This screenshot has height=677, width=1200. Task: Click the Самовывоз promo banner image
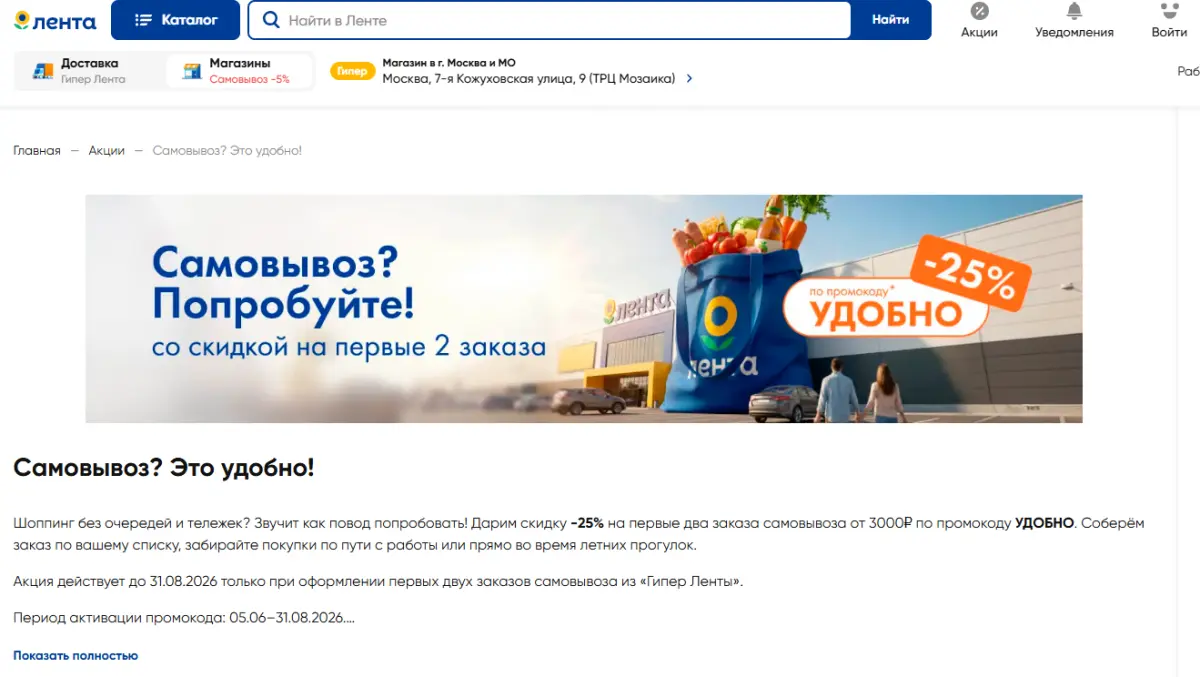click(584, 309)
